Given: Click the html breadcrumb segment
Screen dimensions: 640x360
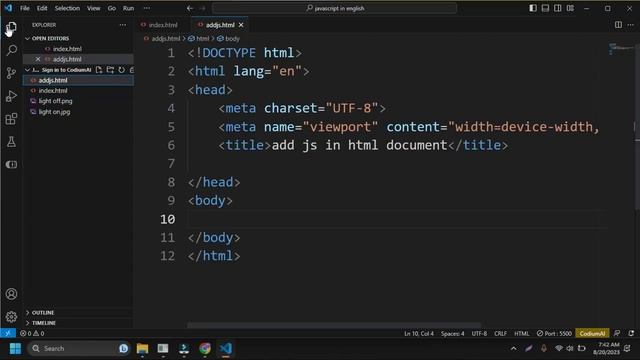Looking at the screenshot, I should pos(202,39).
